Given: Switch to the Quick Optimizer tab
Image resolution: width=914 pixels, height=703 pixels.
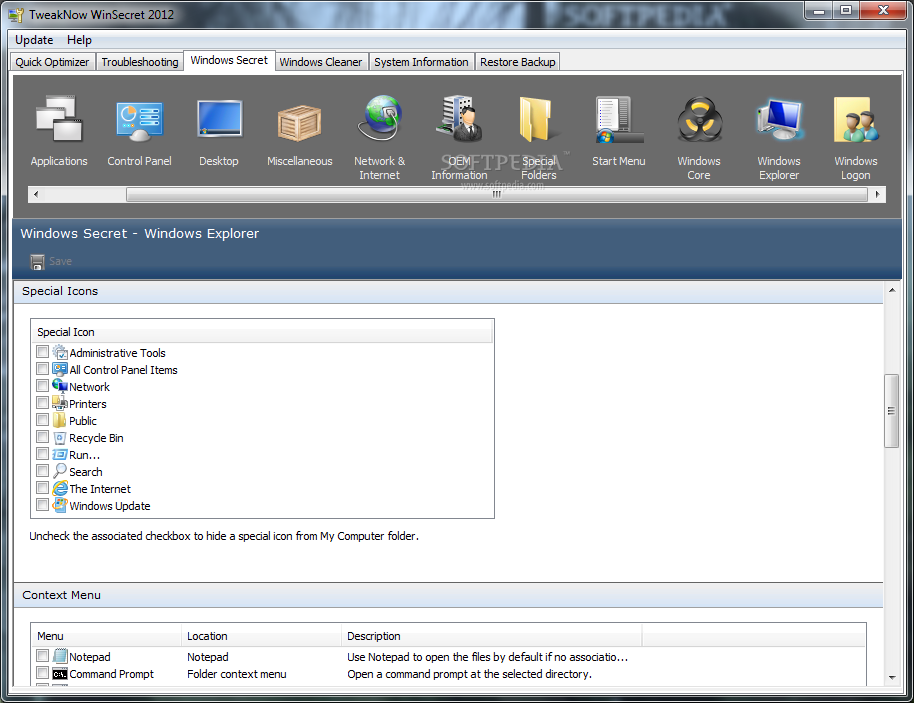Looking at the screenshot, I should point(52,62).
